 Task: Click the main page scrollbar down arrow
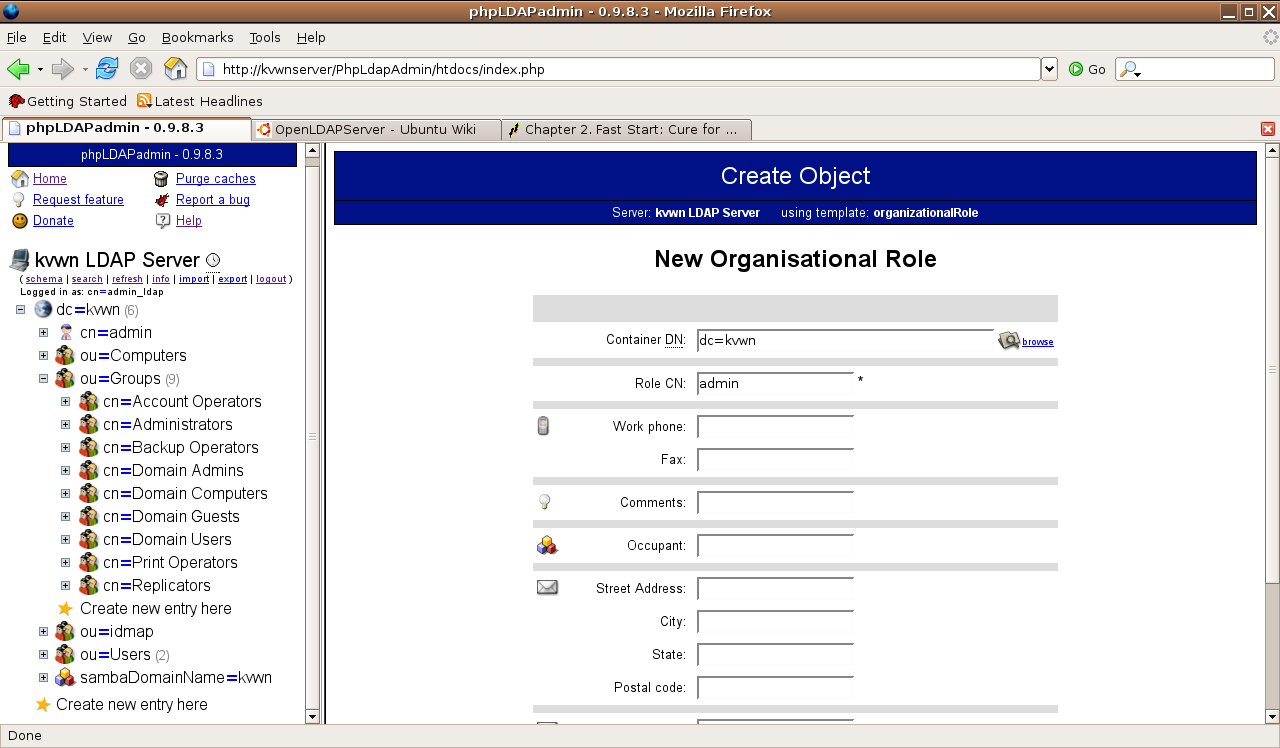pyautogui.click(x=1272, y=717)
